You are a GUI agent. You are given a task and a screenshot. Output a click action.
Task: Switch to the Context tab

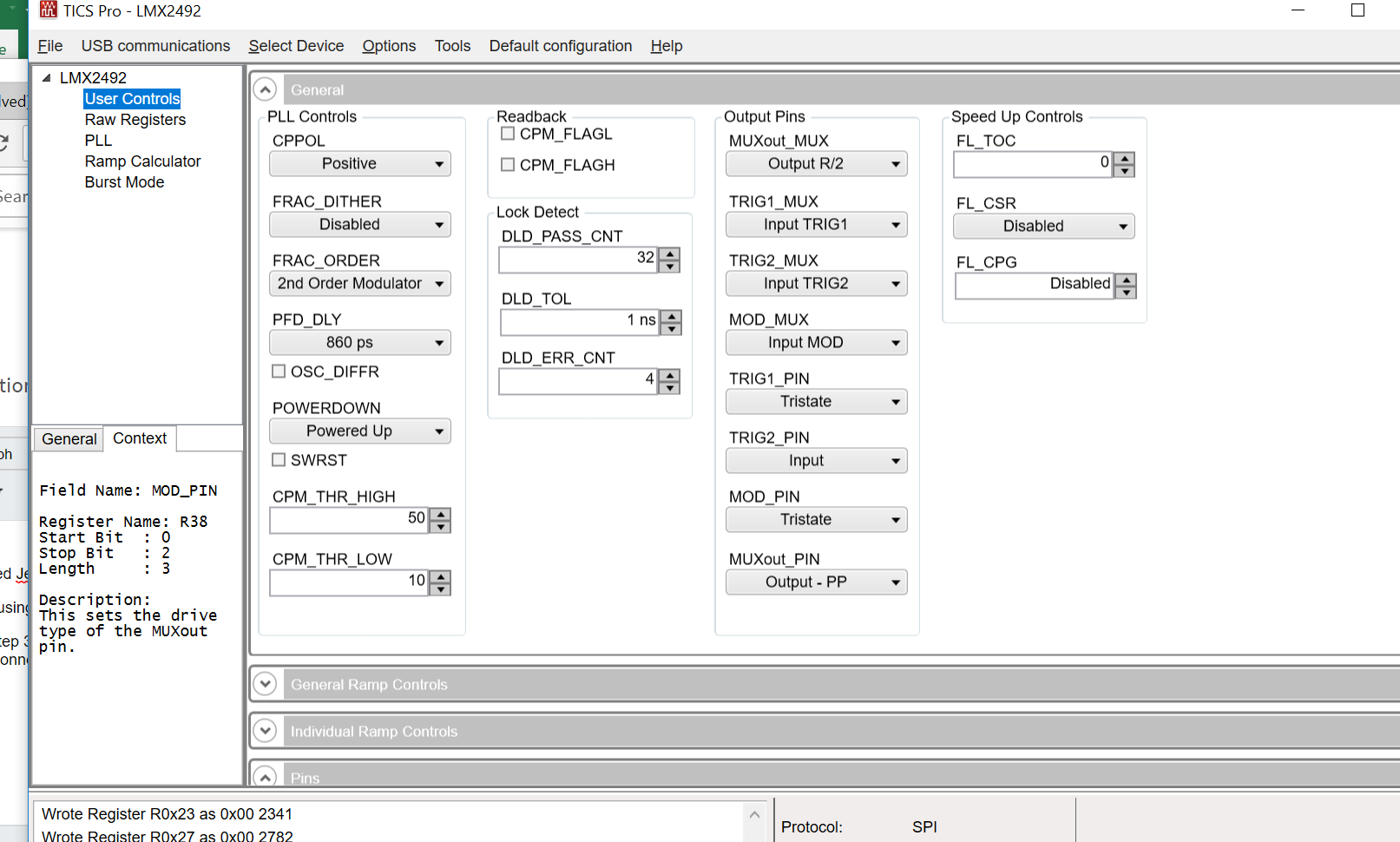click(140, 438)
